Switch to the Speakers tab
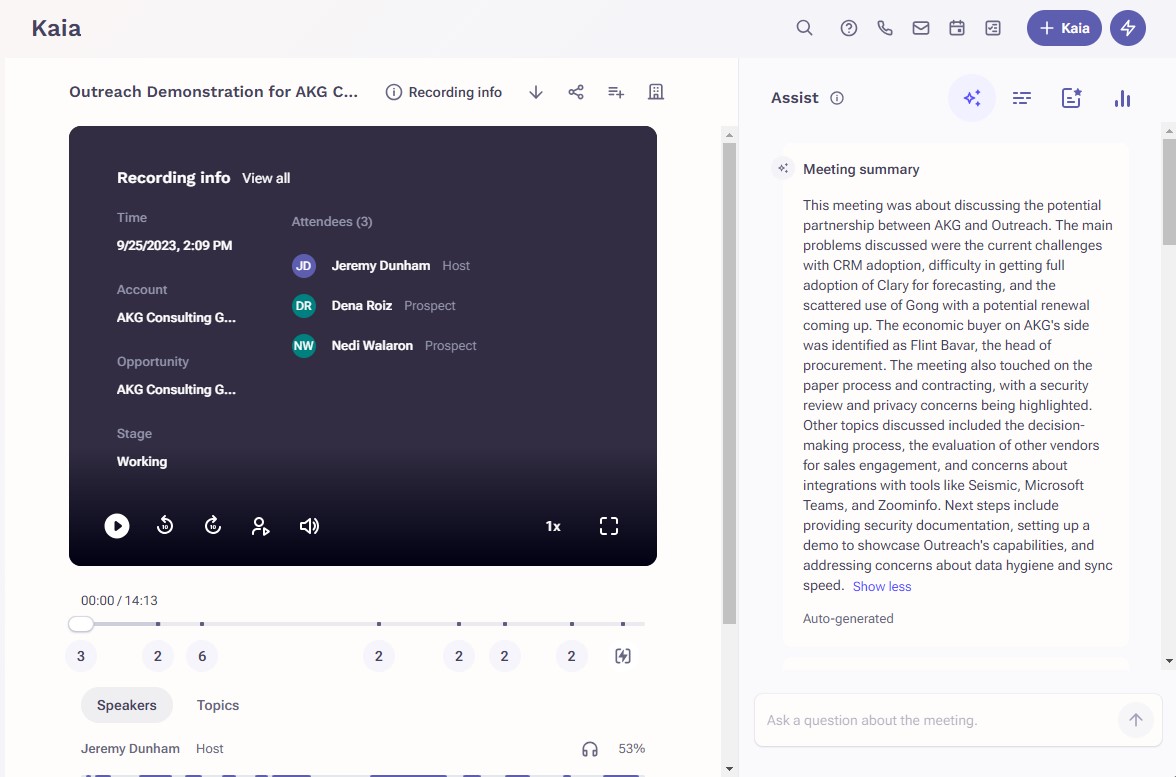Screen dimensions: 1176x777 pyautogui.click(x=127, y=705)
